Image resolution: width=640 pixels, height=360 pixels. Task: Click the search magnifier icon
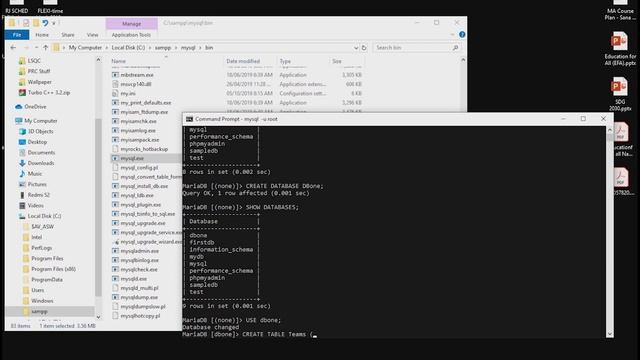coord(456,48)
